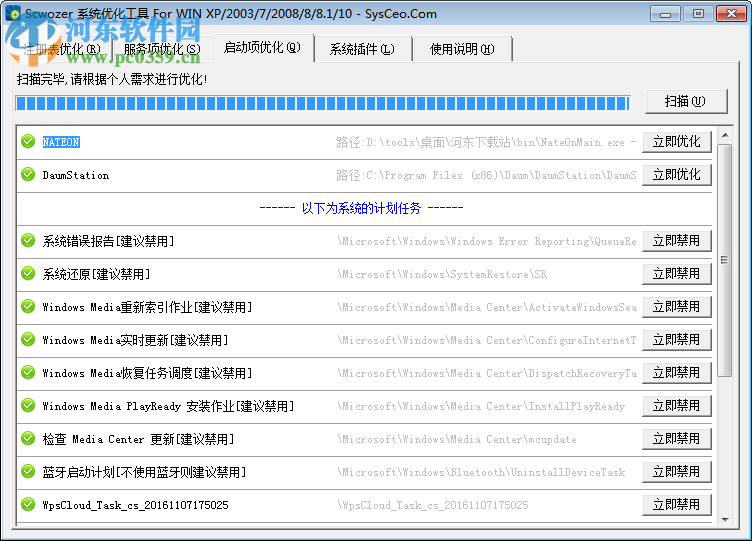Click the Scwozer app icon in title bar
Image resolution: width=752 pixels, height=541 pixels.
(13, 13)
